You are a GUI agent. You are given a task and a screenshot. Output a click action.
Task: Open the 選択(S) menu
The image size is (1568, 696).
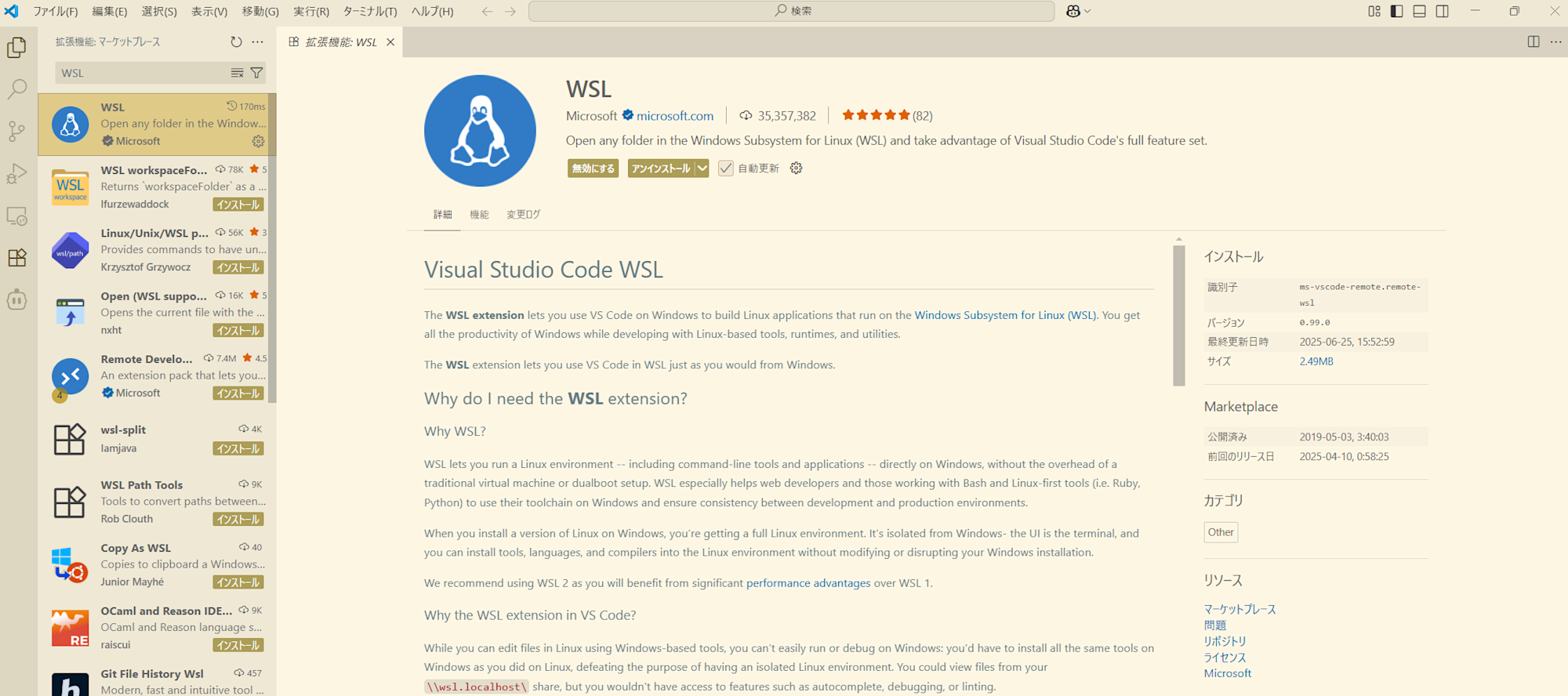click(159, 11)
